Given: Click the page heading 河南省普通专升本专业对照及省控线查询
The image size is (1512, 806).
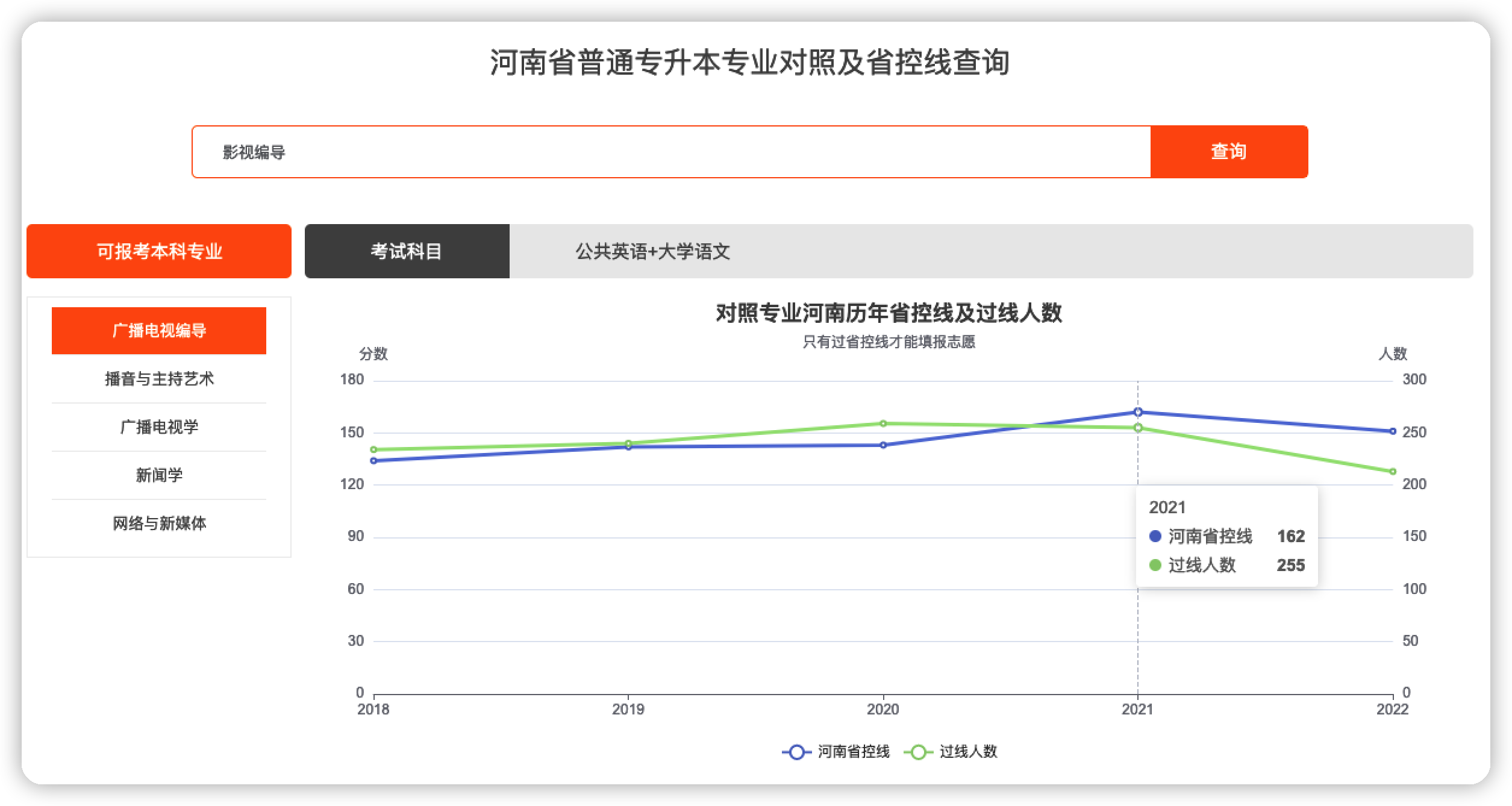Looking at the screenshot, I should 750,62.
